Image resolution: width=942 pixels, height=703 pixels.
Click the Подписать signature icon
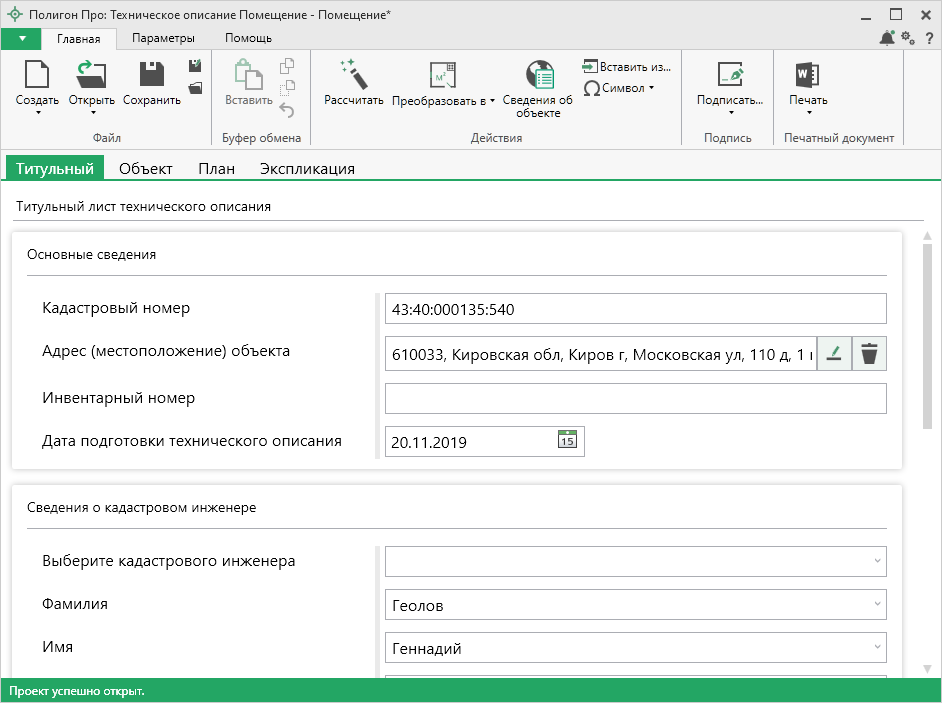[730, 76]
